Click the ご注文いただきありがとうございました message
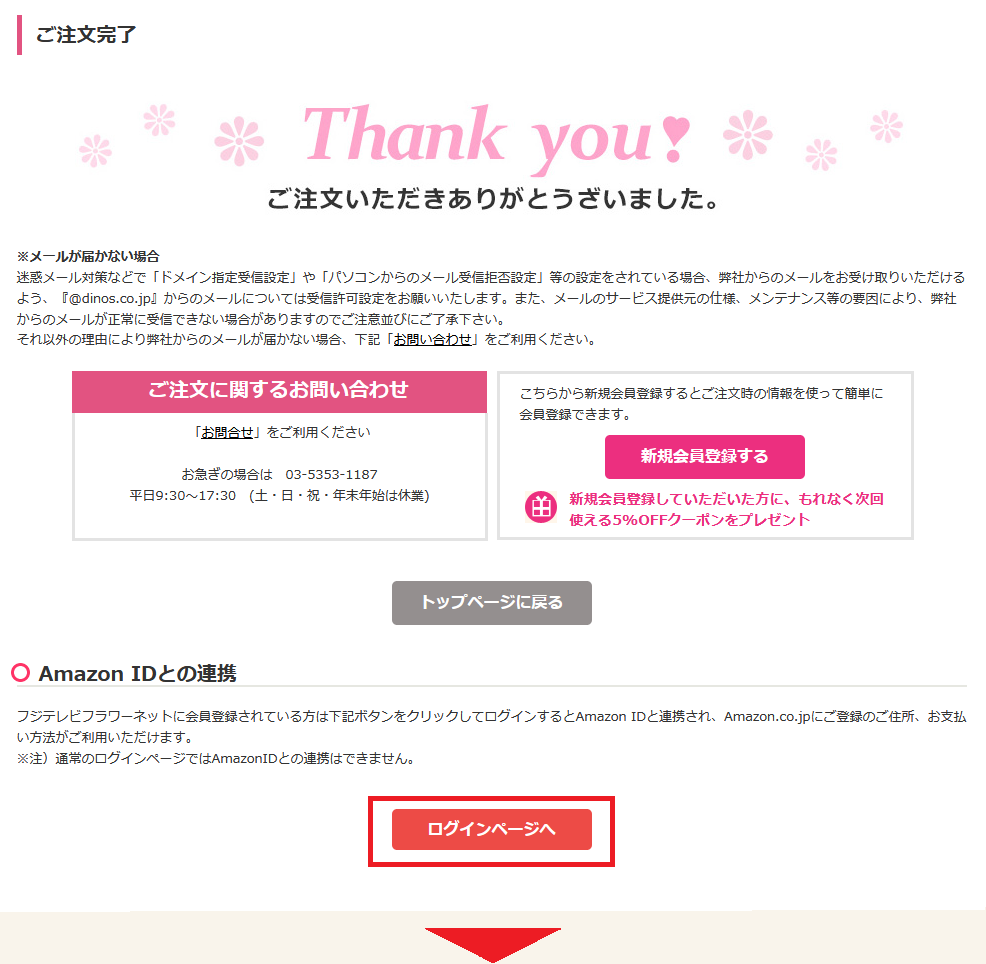This screenshot has height=964, width=986. point(493,199)
